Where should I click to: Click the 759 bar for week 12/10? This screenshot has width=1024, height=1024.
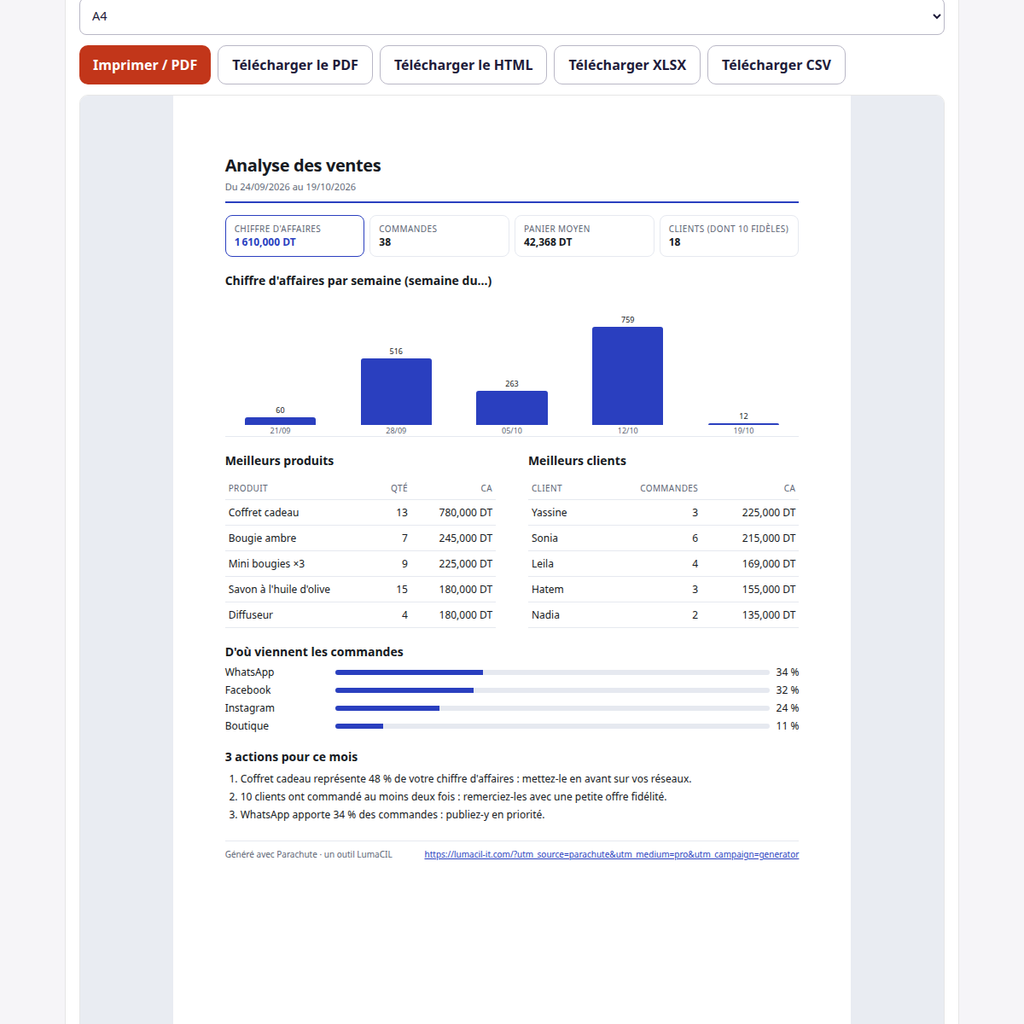click(x=628, y=376)
